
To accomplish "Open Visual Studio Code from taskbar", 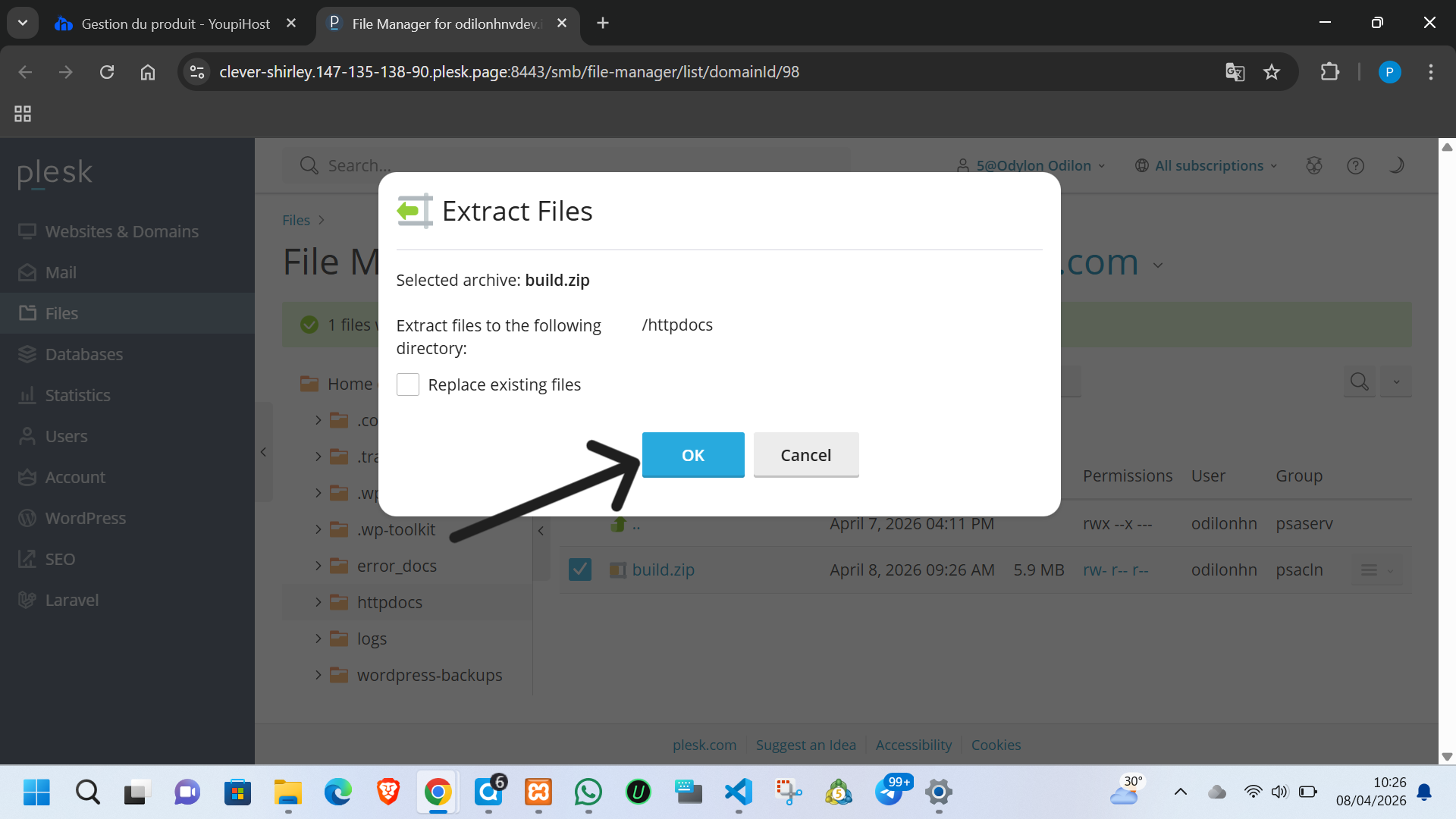I will click(x=738, y=792).
